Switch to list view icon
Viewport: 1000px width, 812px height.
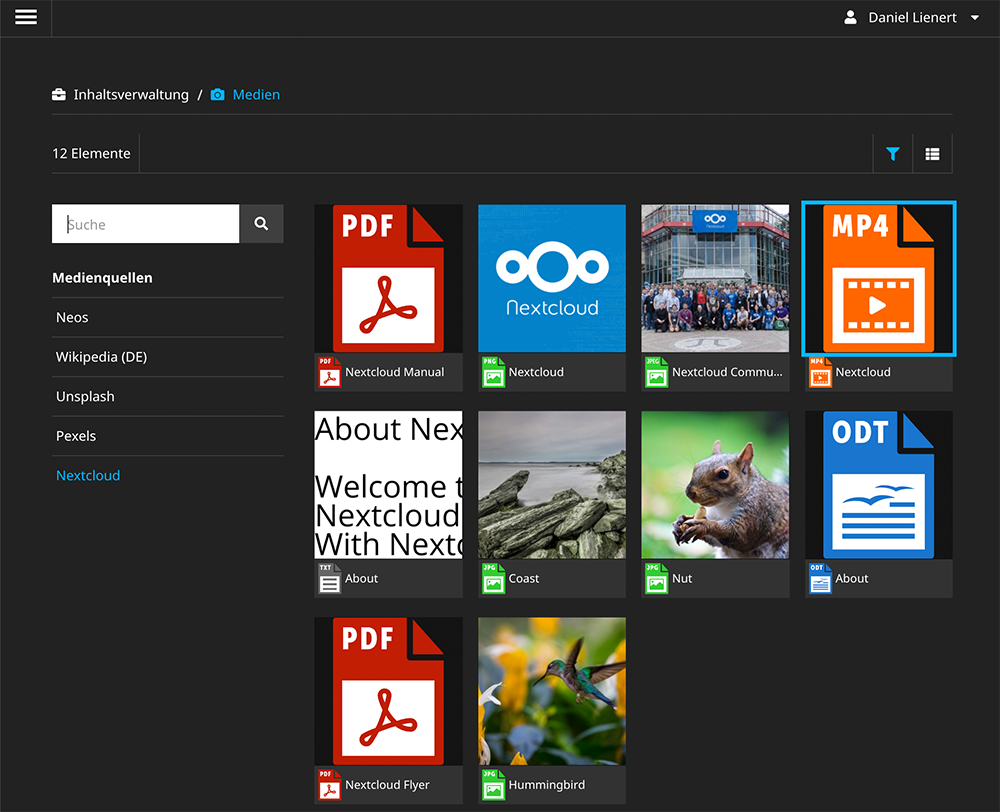pyautogui.click(x=932, y=154)
